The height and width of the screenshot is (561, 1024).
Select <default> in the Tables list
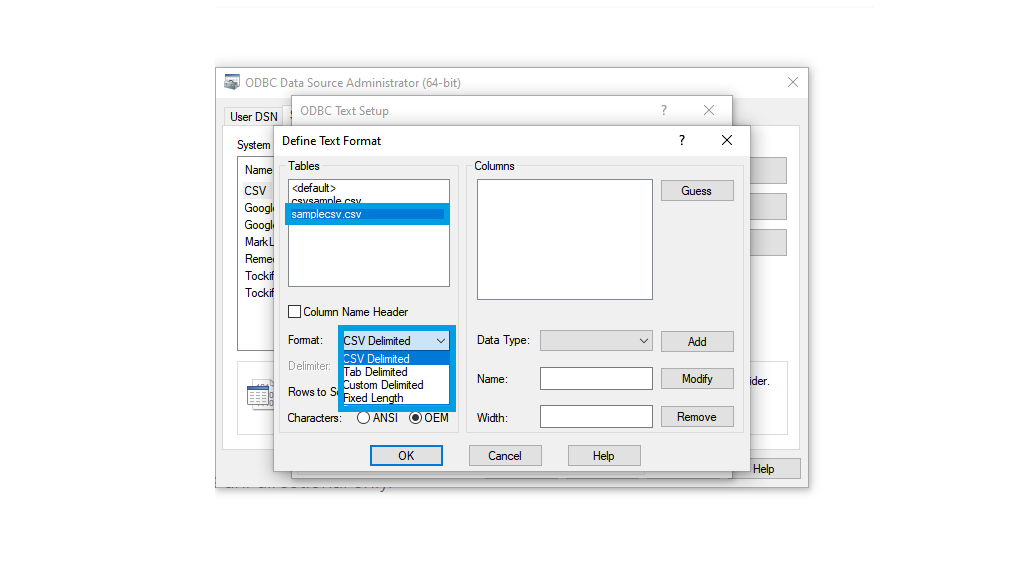[314, 188]
